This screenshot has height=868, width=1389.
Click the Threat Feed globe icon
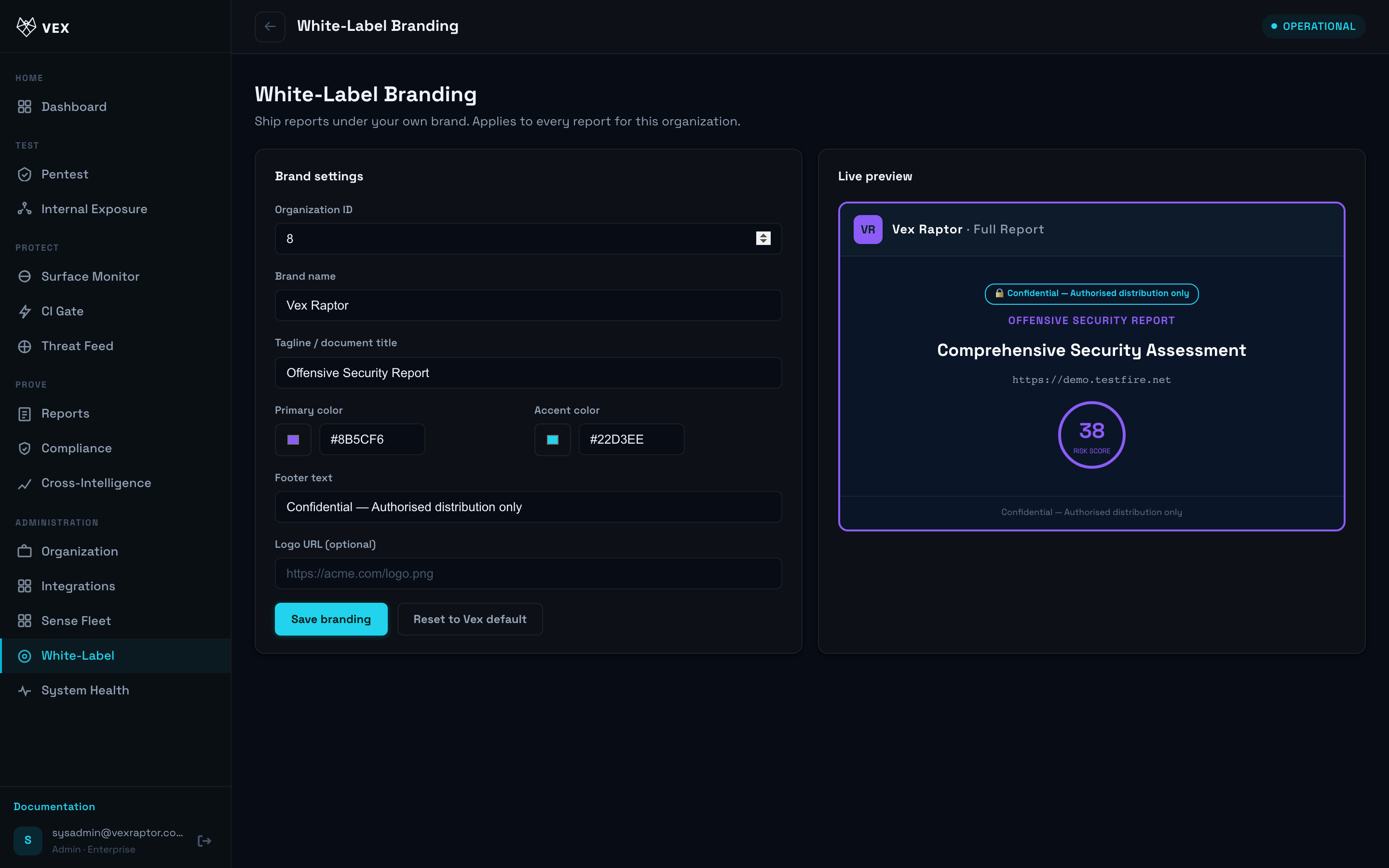(25, 346)
